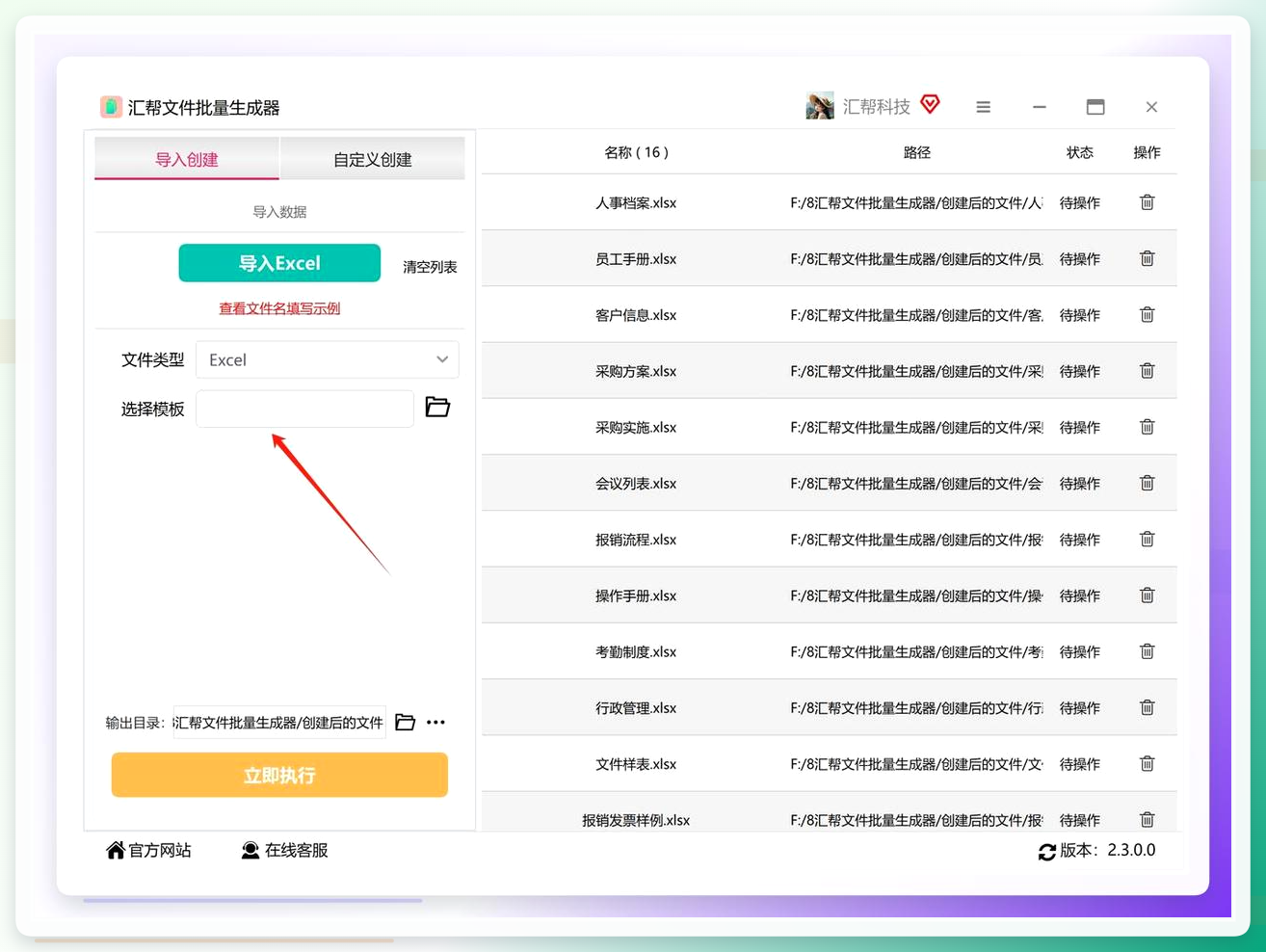Click the 名称 ( 16 ) column header
The image size is (1266, 952).
[636, 152]
